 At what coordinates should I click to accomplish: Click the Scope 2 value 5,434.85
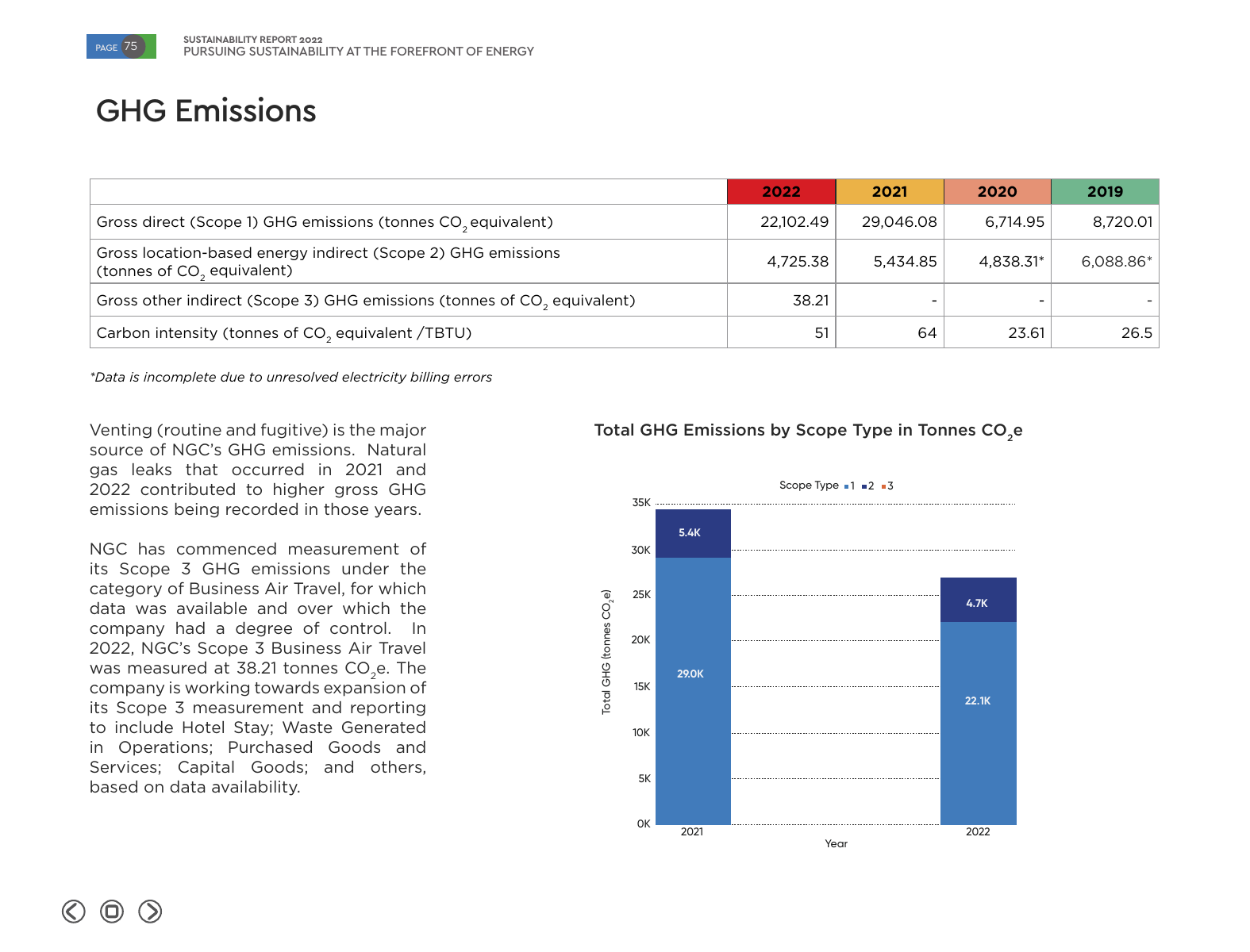point(906,262)
